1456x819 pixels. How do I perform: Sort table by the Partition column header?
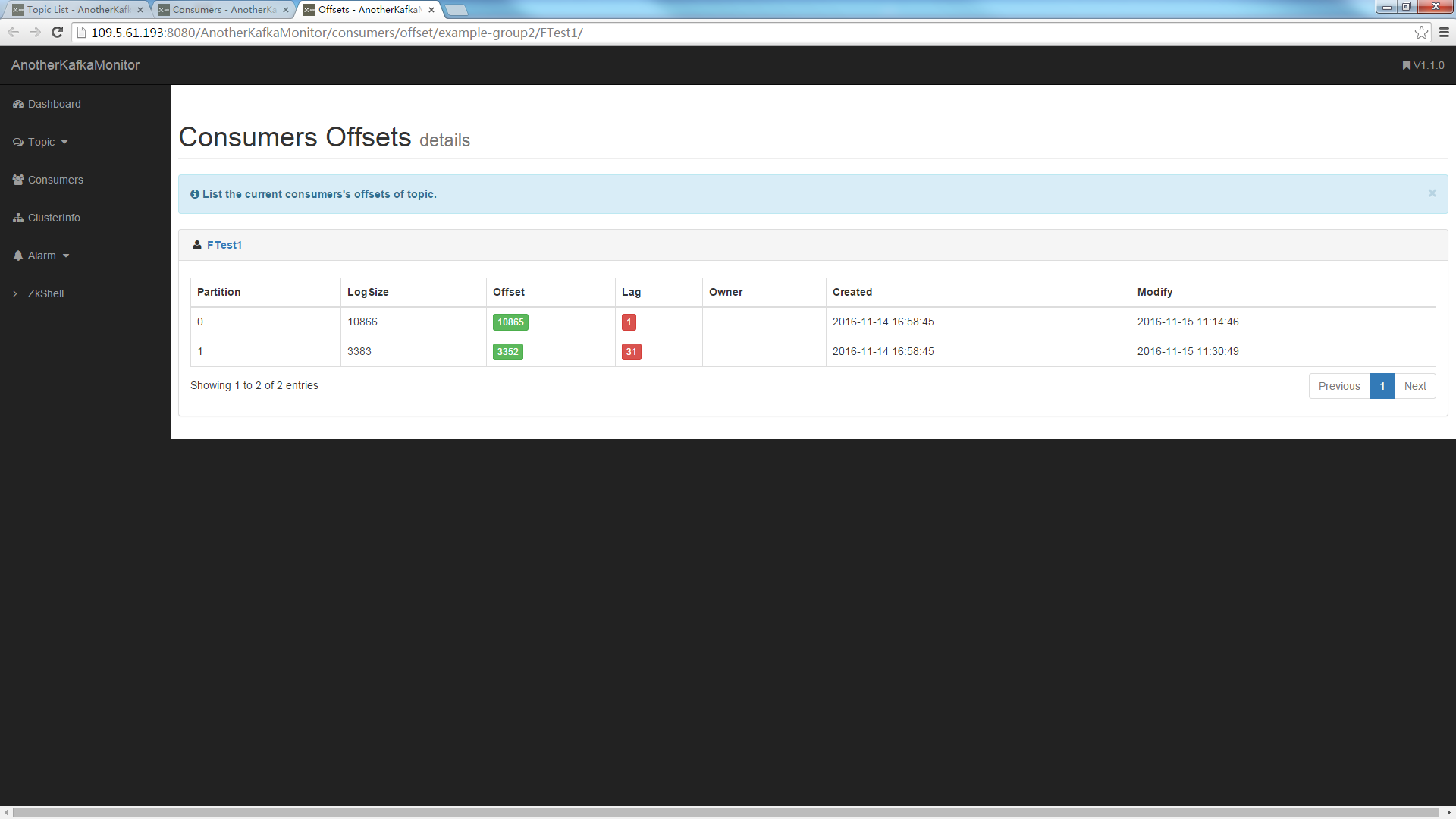pyautogui.click(x=218, y=292)
